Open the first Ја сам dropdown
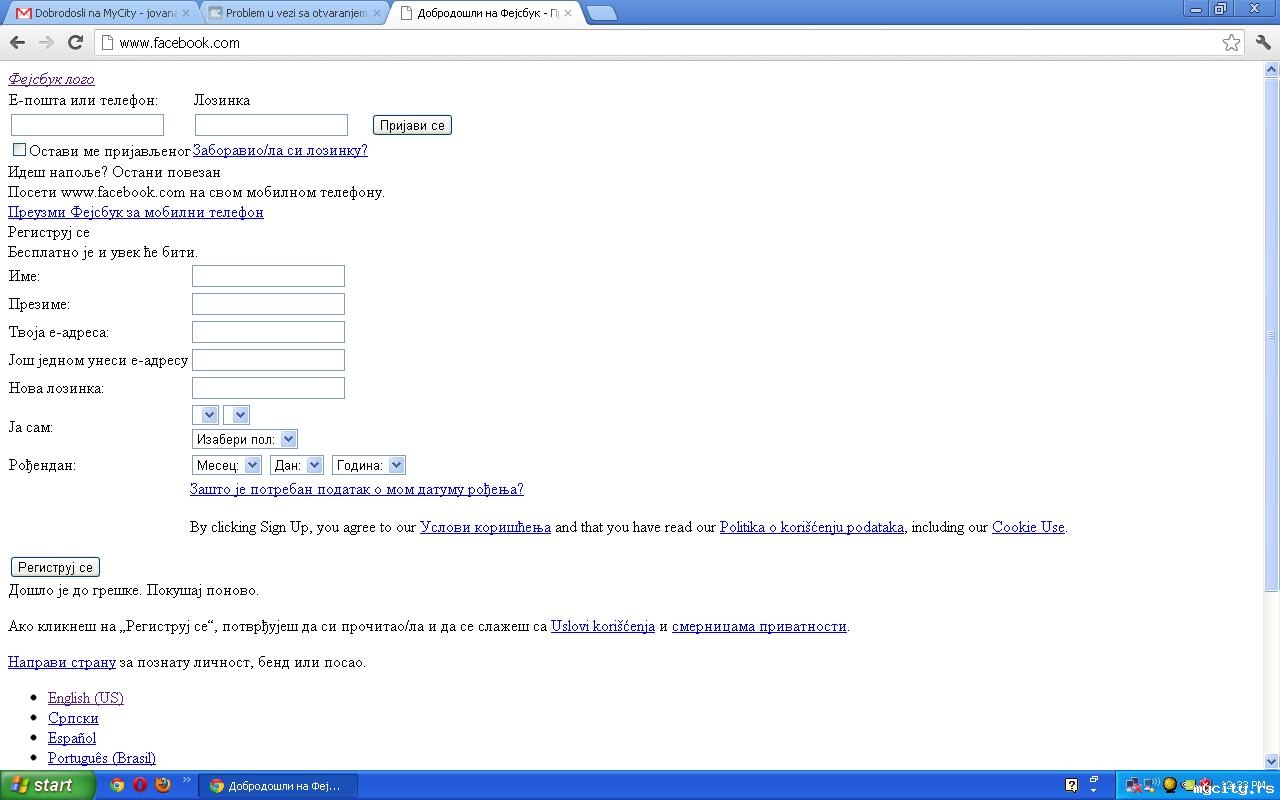 205,415
